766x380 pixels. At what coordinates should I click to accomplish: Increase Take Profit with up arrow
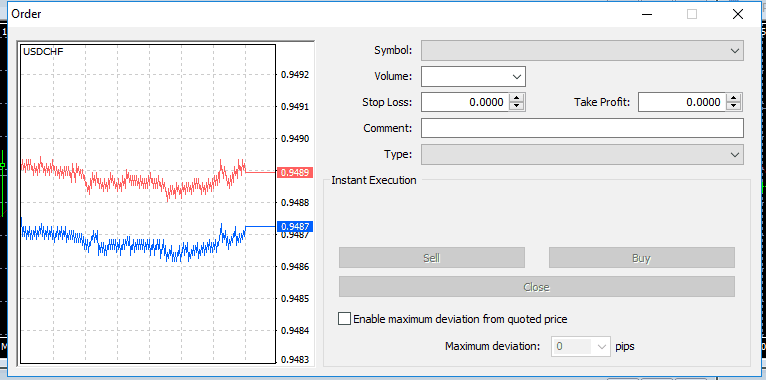point(734,98)
